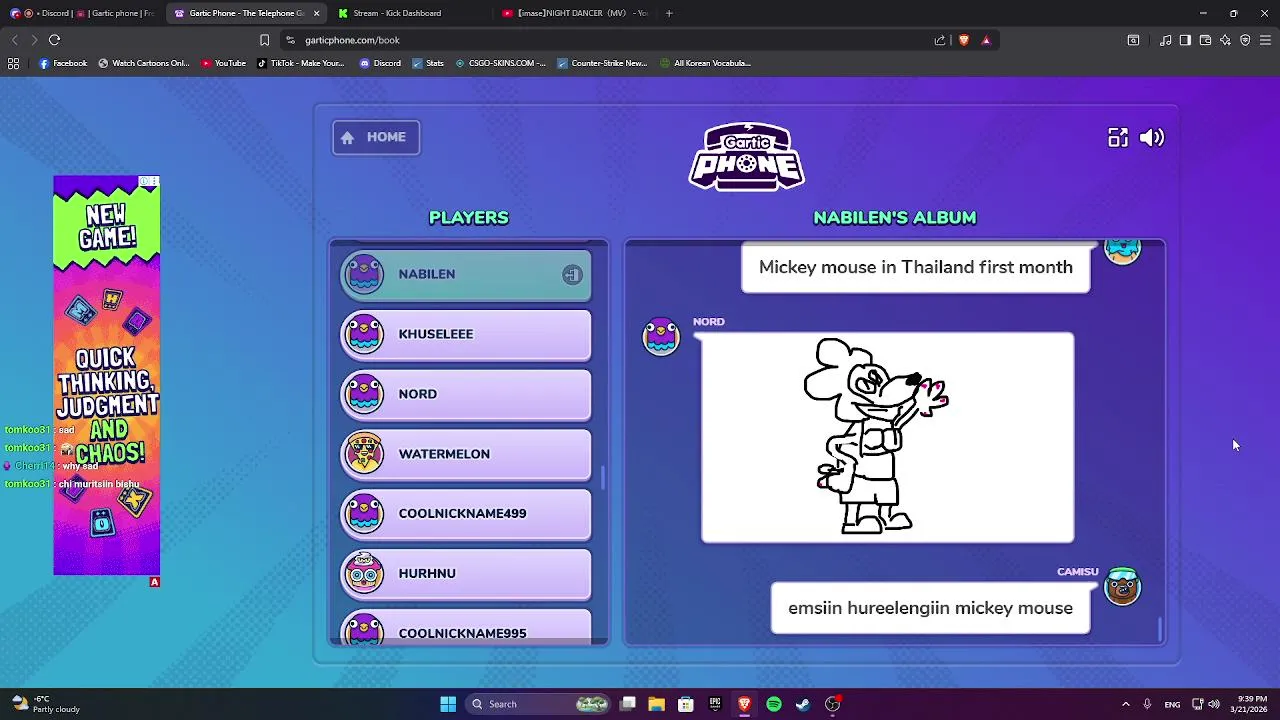Select player COOLNICKNAME499

click(466, 514)
